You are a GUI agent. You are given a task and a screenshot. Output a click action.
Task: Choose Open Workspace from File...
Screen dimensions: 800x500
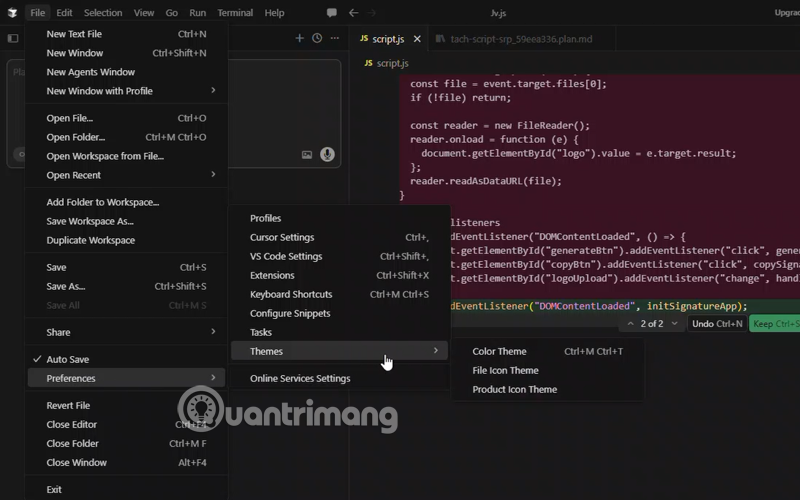point(126,156)
